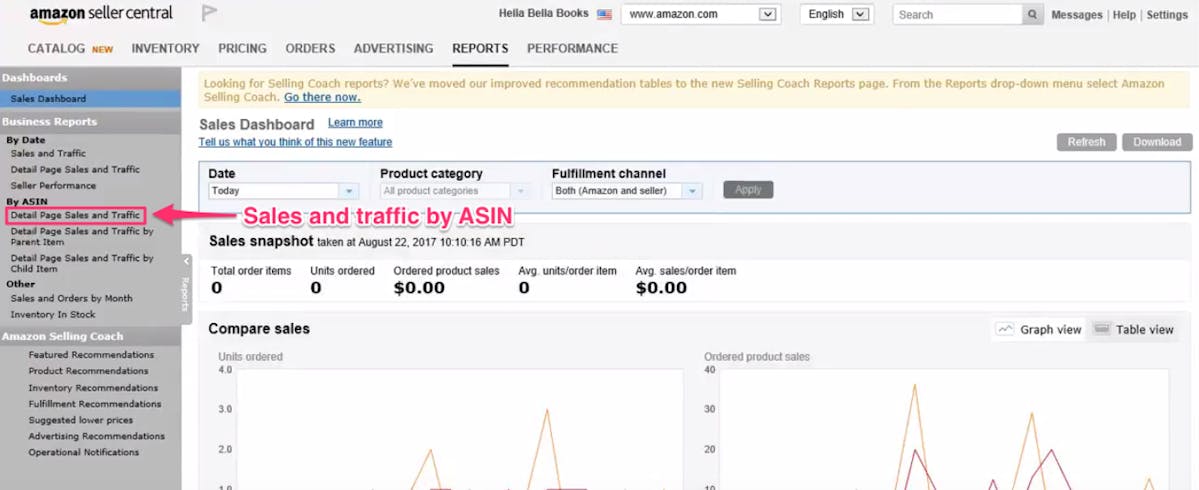The width and height of the screenshot is (1199, 490).
Task: Click the Dashboards section header
Action: pyautogui.click(x=90, y=78)
